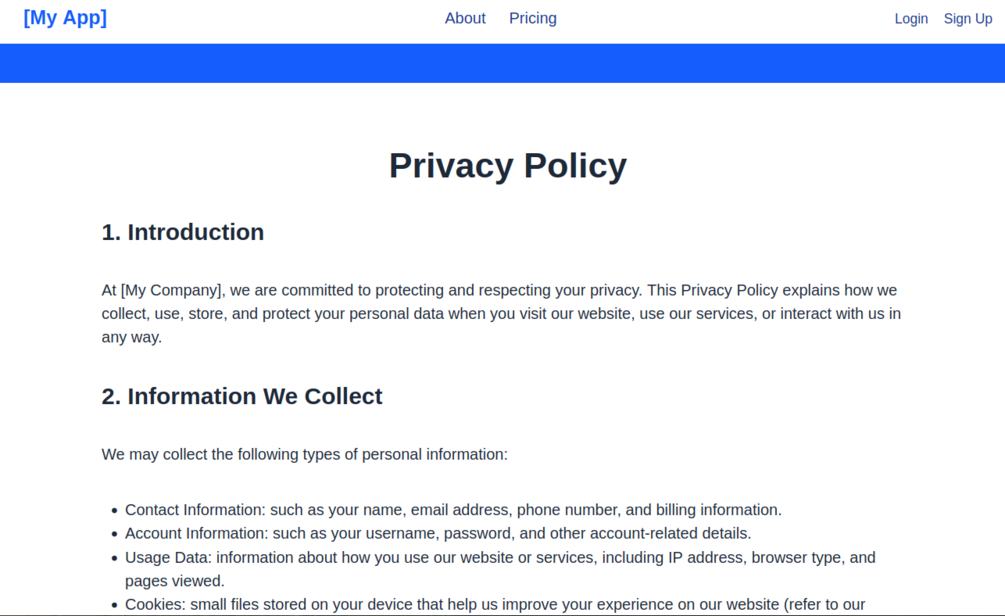Viewport: 1005px width, 616px height.
Task: Click the Contact Information bullet item
Action: tap(453, 510)
